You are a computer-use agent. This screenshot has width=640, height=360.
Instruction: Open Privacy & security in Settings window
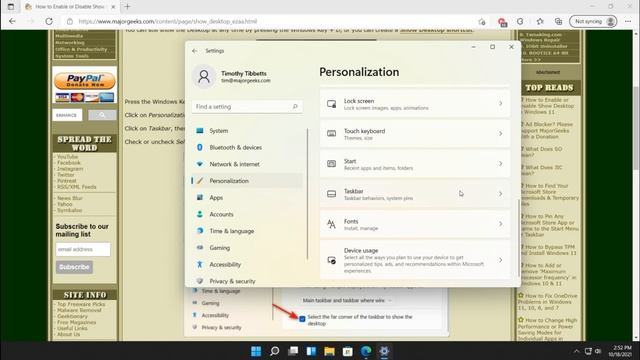[247, 281]
